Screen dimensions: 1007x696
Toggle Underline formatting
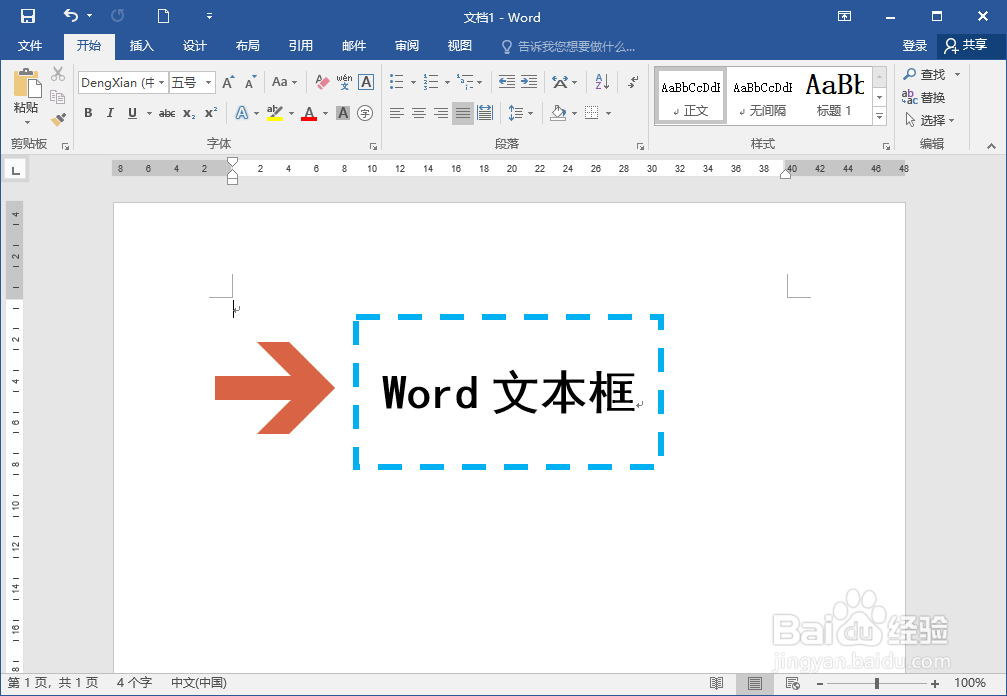click(x=132, y=113)
